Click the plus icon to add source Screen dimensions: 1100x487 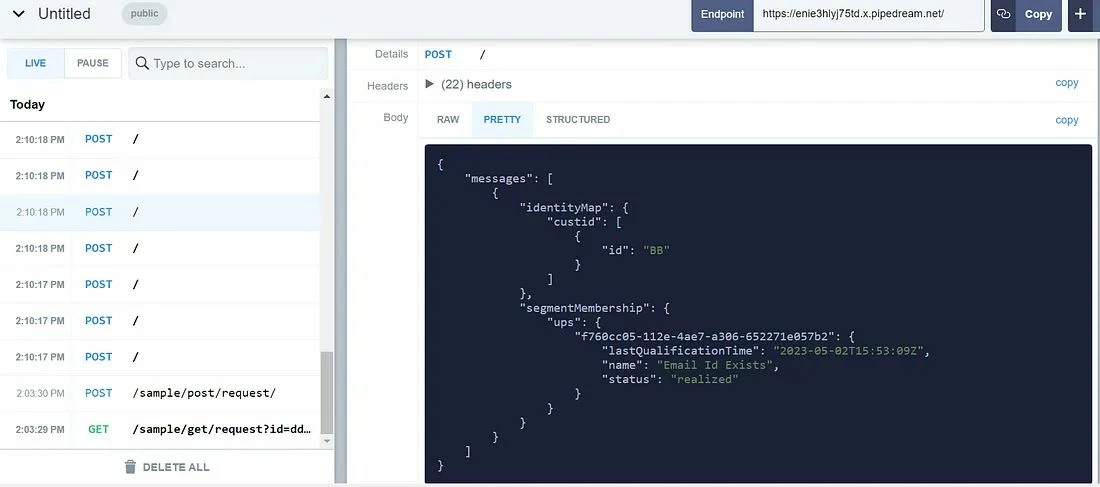coord(1080,15)
